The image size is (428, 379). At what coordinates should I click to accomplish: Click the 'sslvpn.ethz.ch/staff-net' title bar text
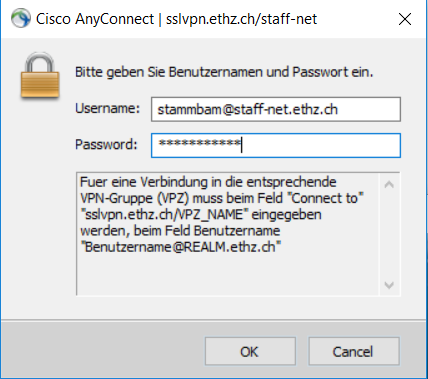[241, 19]
